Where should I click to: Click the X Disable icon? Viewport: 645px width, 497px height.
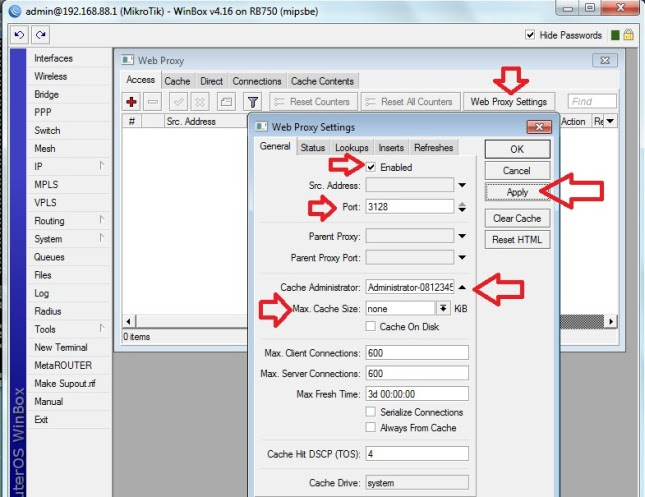(200, 102)
